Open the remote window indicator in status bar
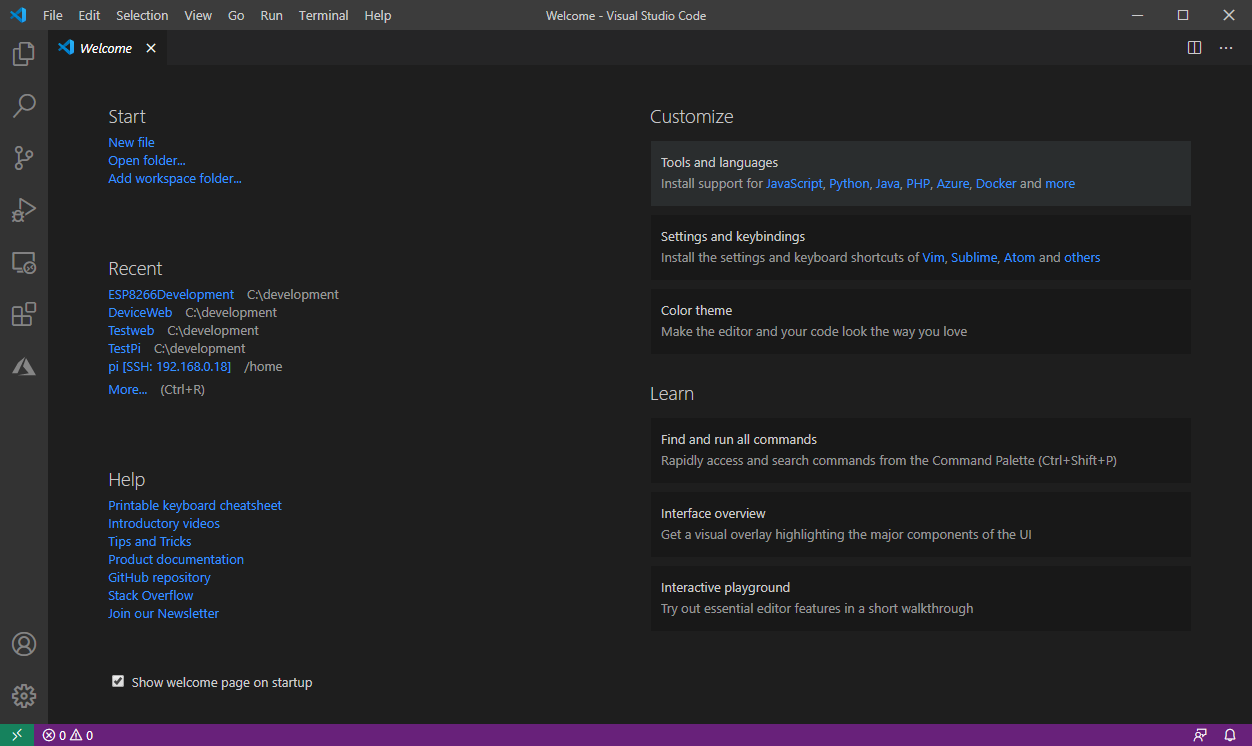 17,735
